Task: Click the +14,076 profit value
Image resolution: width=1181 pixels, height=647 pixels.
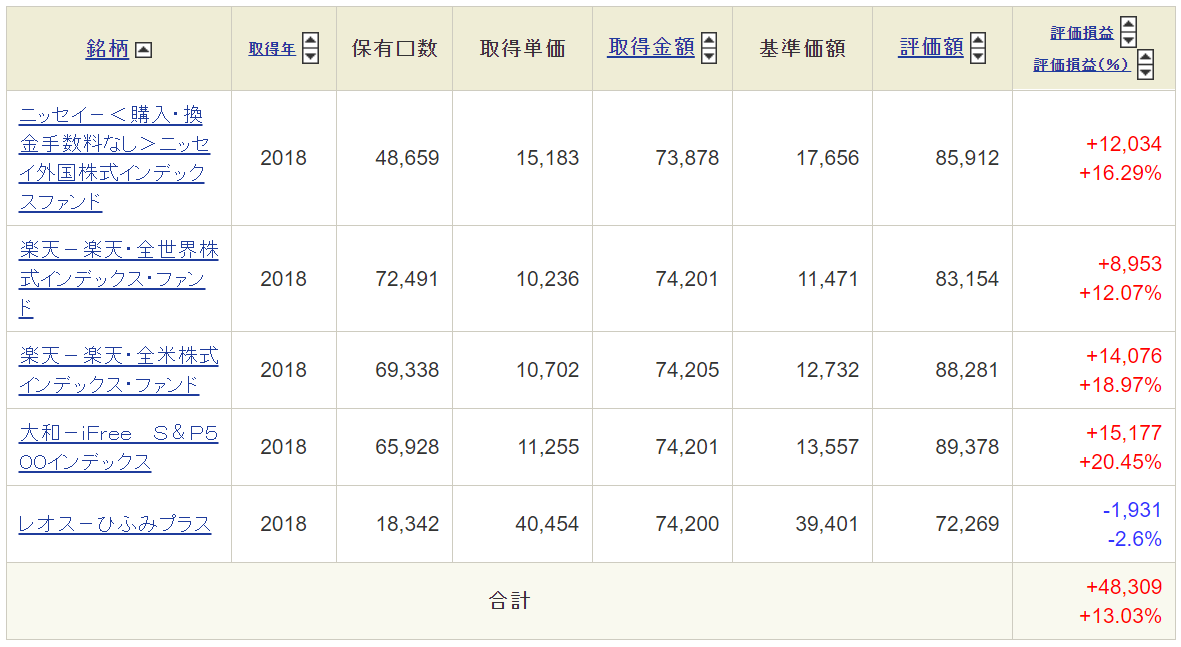Action: pyautogui.click(x=1124, y=356)
